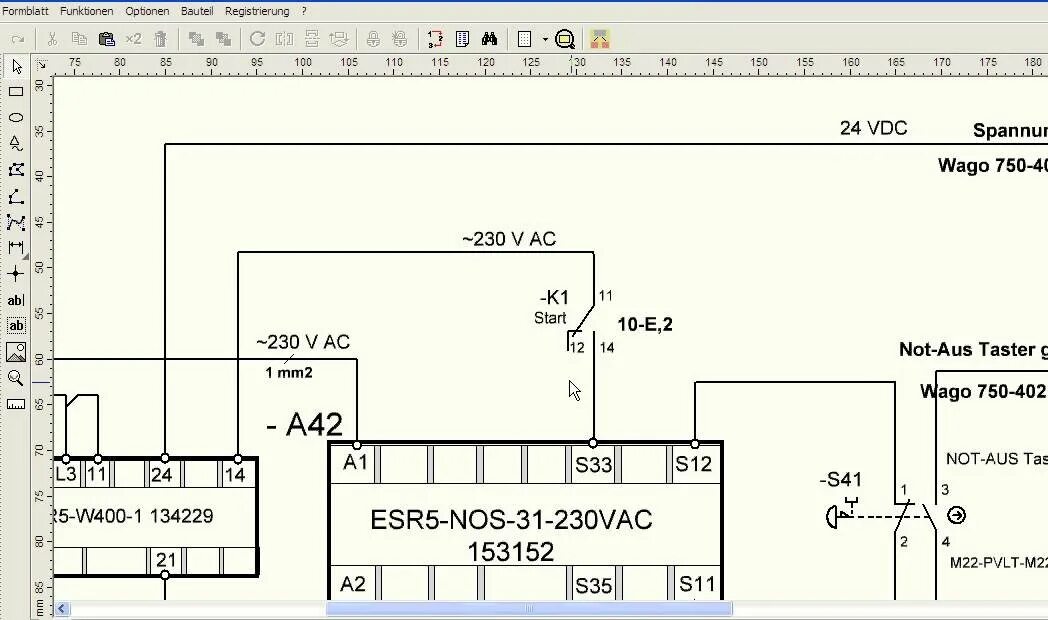1048x620 pixels.
Task: Click the lock padlock icon
Action: click(x=373, y=39)
